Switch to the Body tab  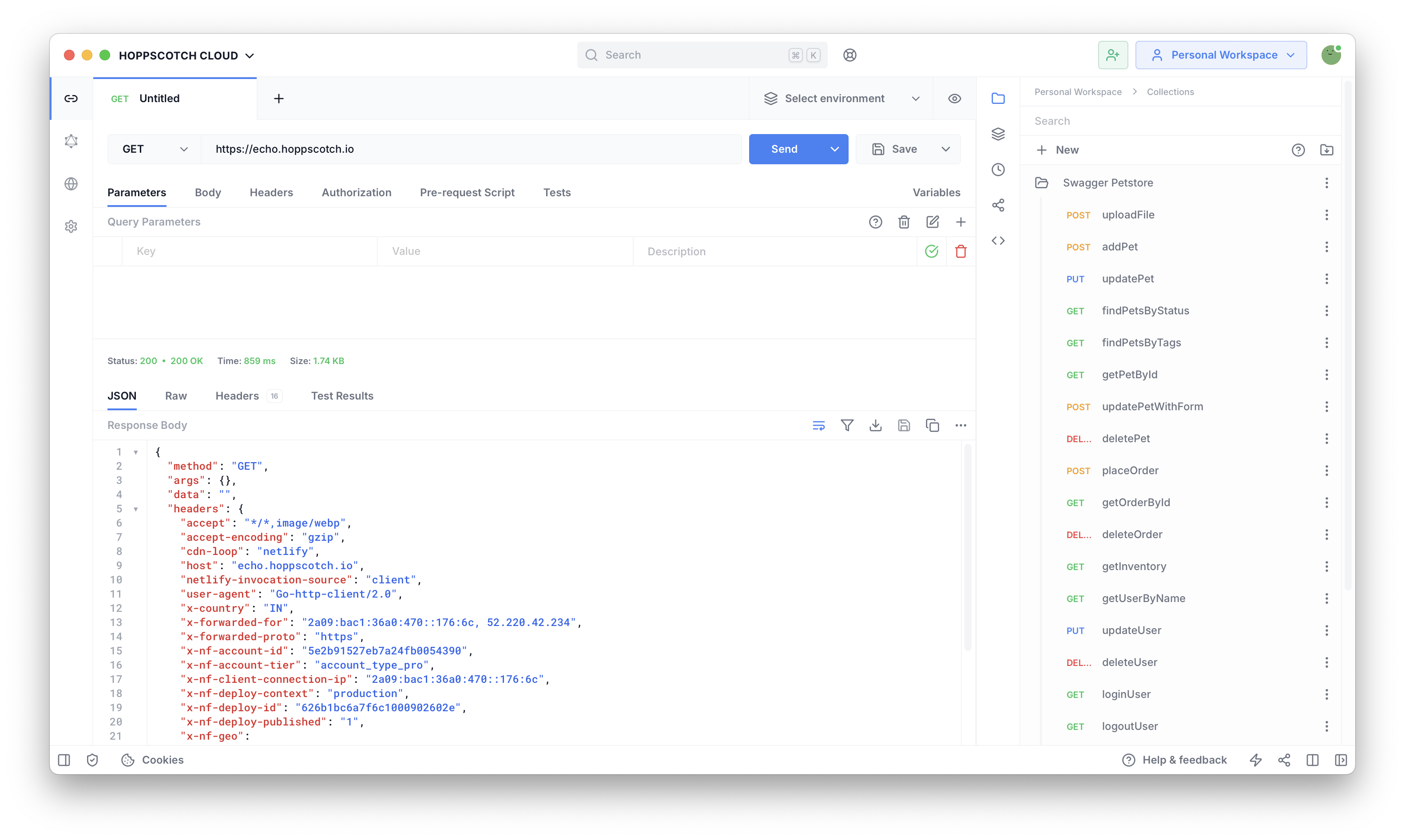click(208, 192)
